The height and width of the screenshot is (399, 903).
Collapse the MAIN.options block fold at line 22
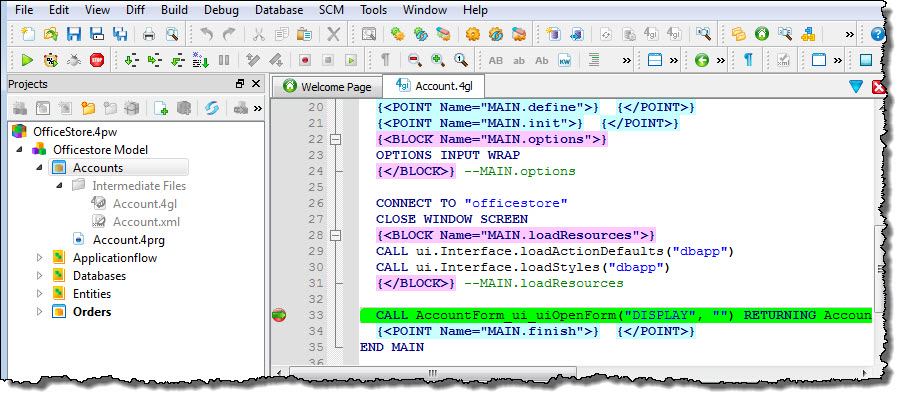click(335, 139)
